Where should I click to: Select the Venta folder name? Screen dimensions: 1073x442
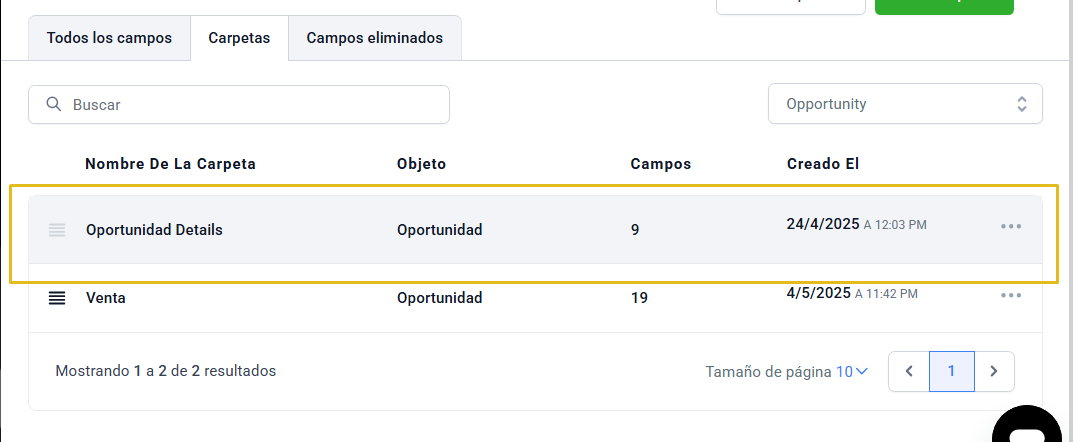(x=105, y=298)
